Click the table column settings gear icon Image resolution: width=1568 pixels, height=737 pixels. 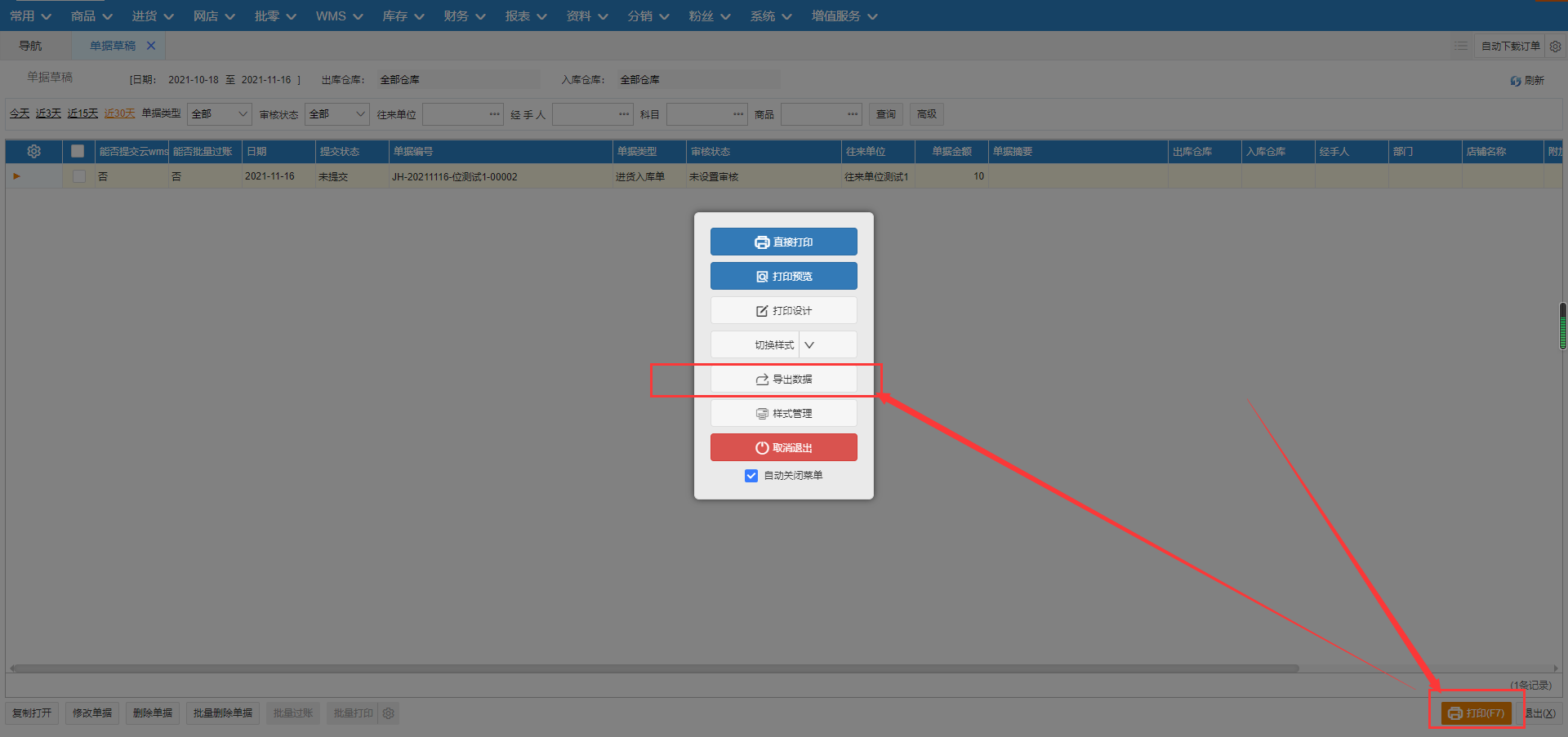tap(33, 151)
